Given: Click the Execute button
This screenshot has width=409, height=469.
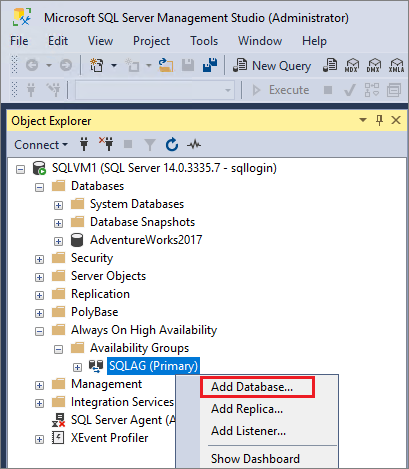Looking at the screenshot, I should (281, 90).
